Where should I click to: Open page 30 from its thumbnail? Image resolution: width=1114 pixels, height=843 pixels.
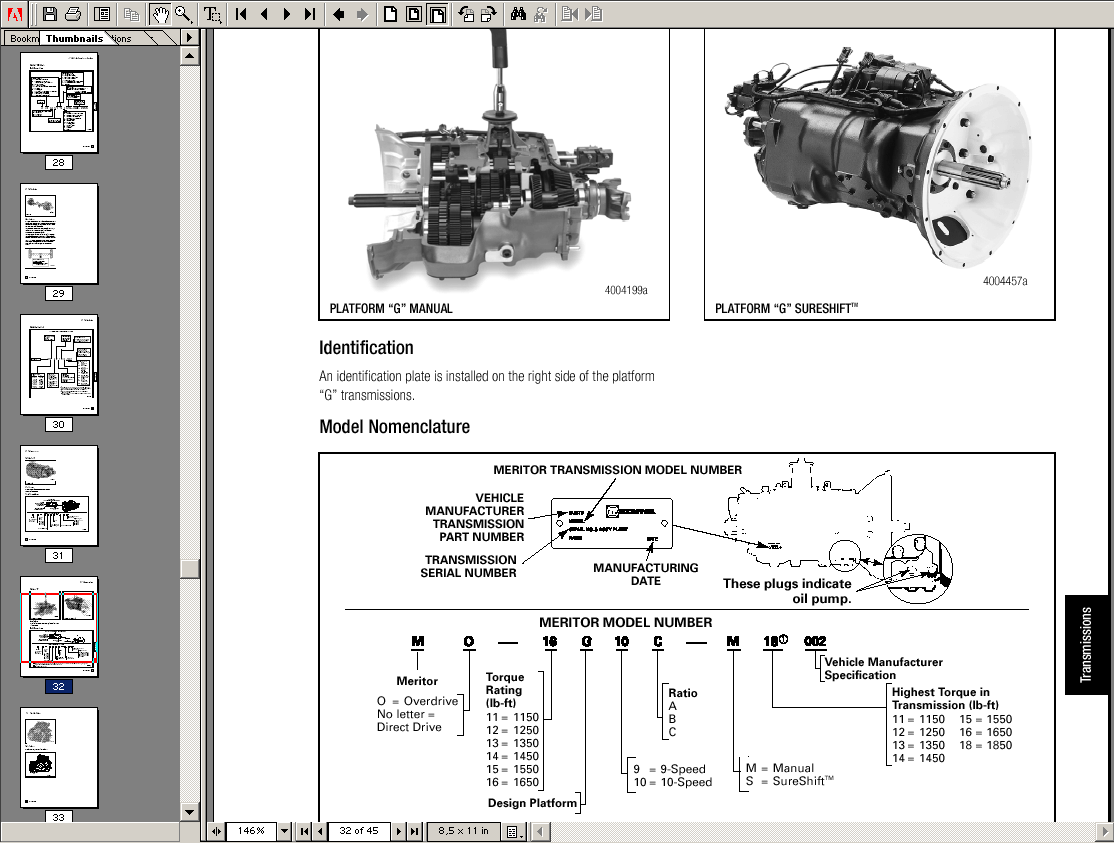[58, 365]
